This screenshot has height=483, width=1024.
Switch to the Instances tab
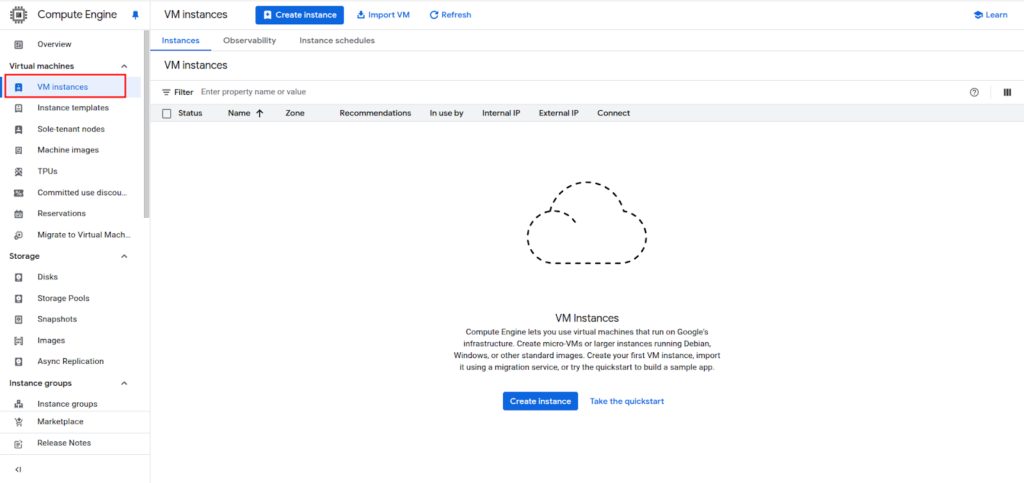(x=181, y=40)
